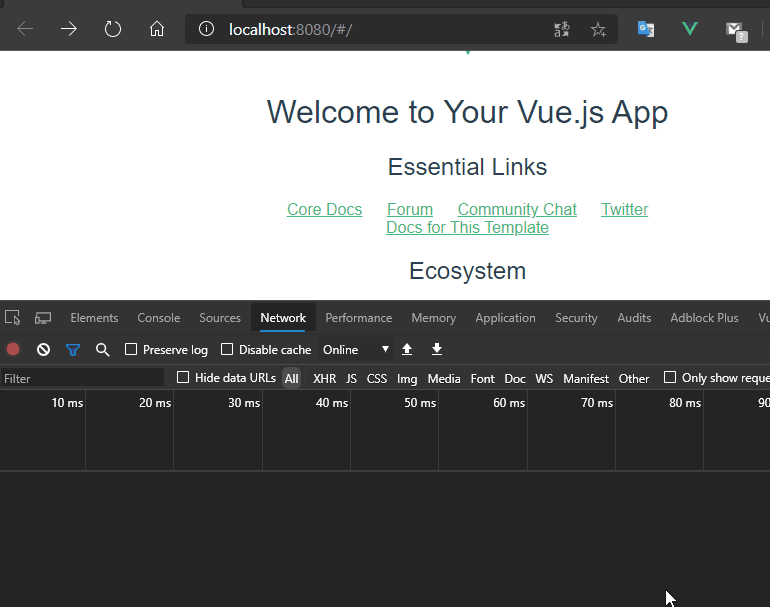Open the Twitter link
Viewport: 770px width, 607px height.
click(625, 209)
